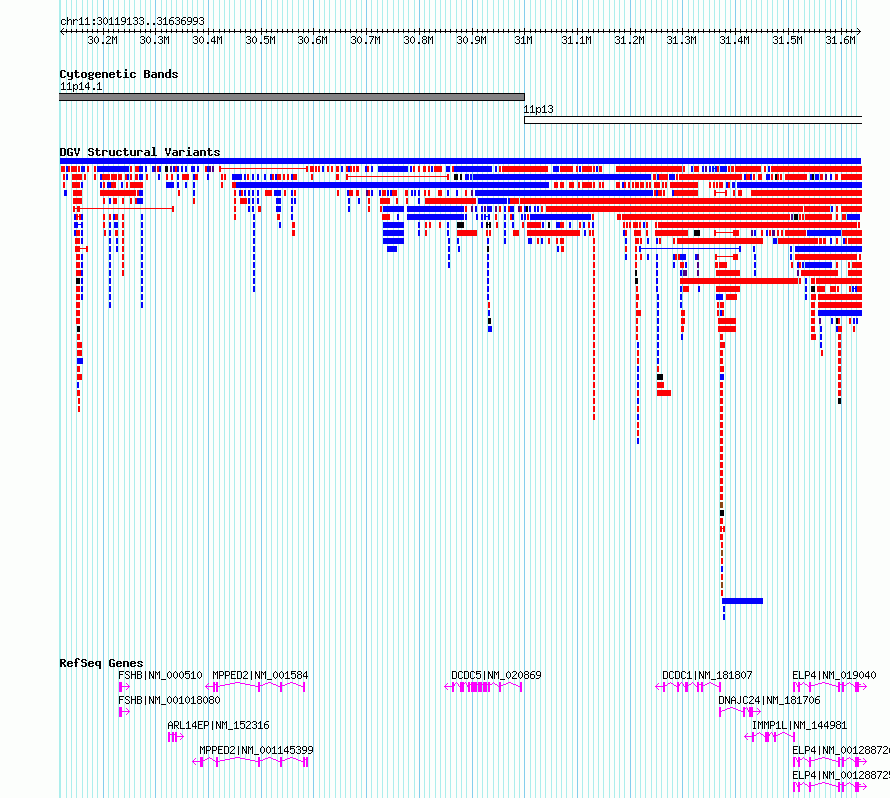Click the IMMP1L gene structure glyph

(770, 737)
